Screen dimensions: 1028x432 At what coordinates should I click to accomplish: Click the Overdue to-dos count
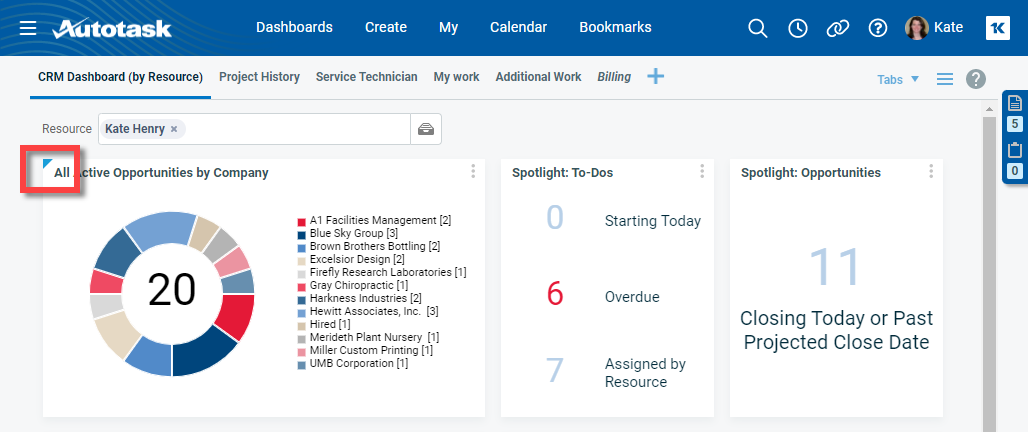tap(555, 294)
